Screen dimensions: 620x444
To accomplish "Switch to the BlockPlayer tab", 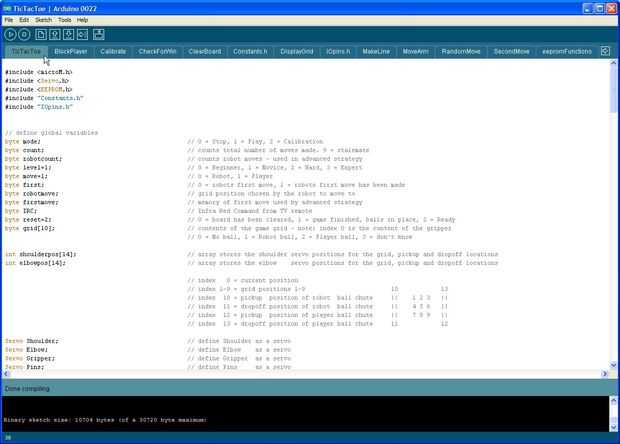I will coord(71,51).
